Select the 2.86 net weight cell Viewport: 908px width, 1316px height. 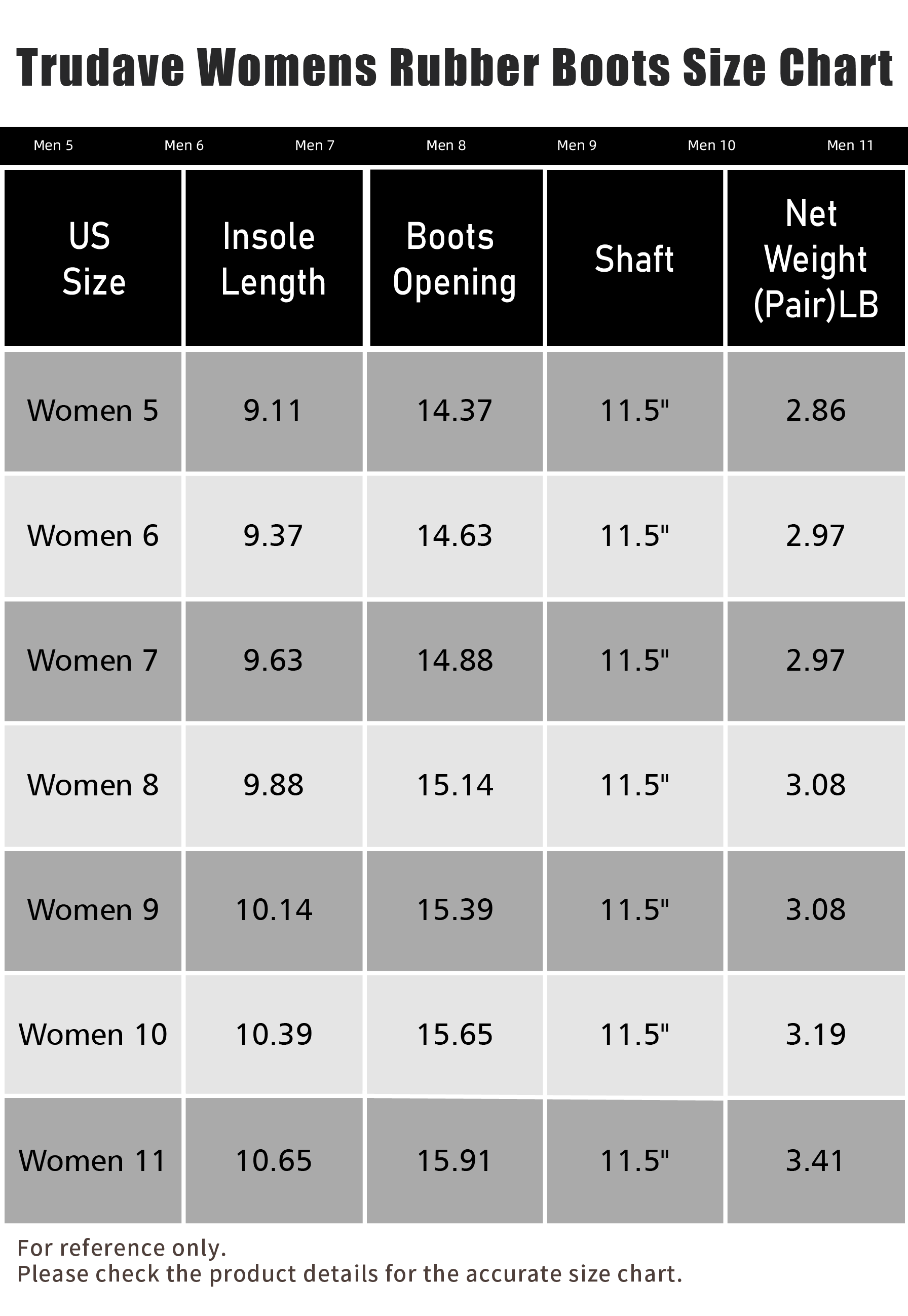[816, 411]
